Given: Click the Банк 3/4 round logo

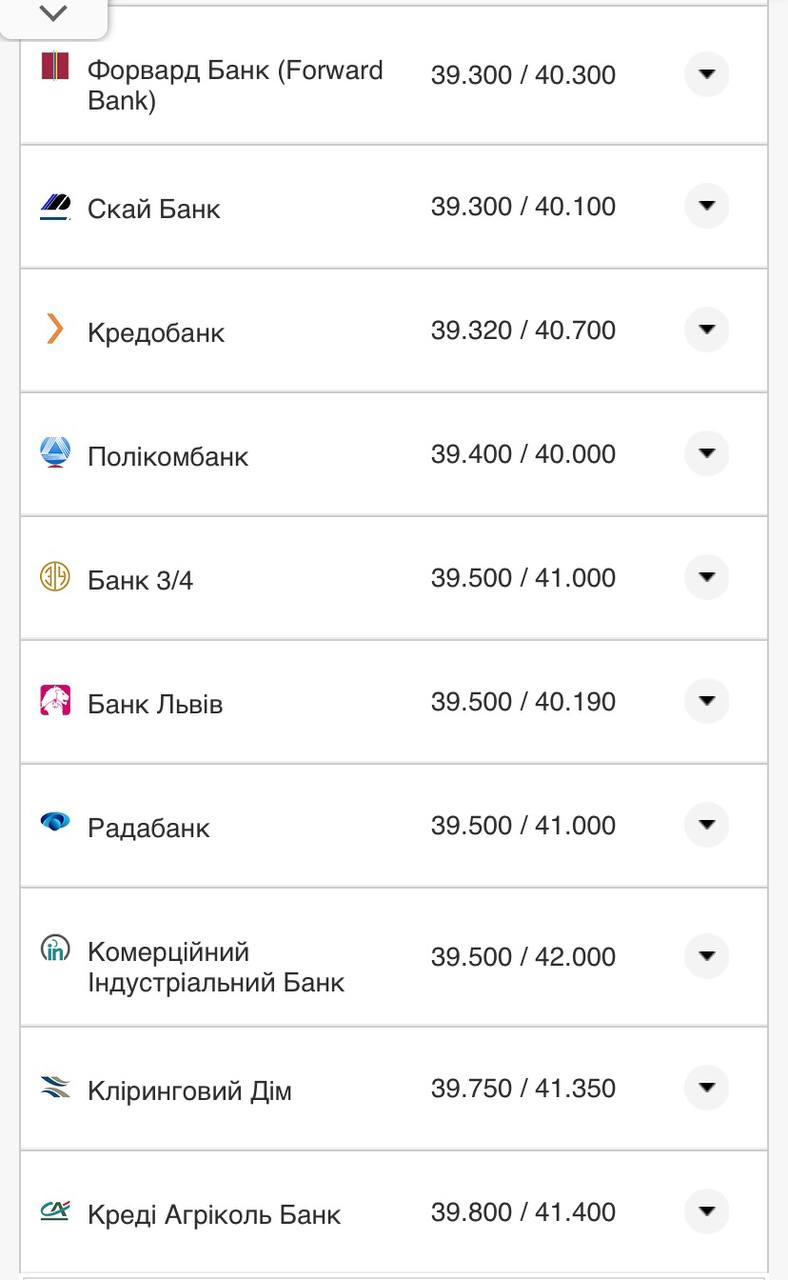Looking at the screenshot, I should (x=55, y=576).
